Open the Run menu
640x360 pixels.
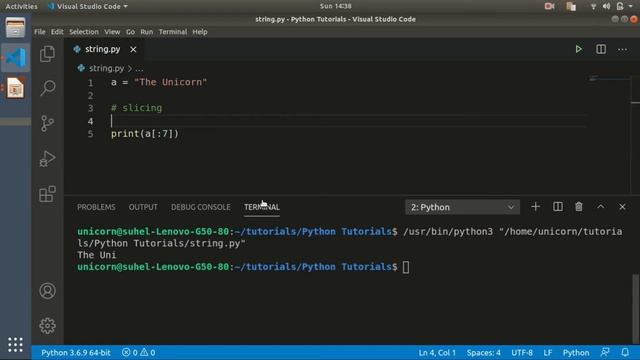[147, 32]
